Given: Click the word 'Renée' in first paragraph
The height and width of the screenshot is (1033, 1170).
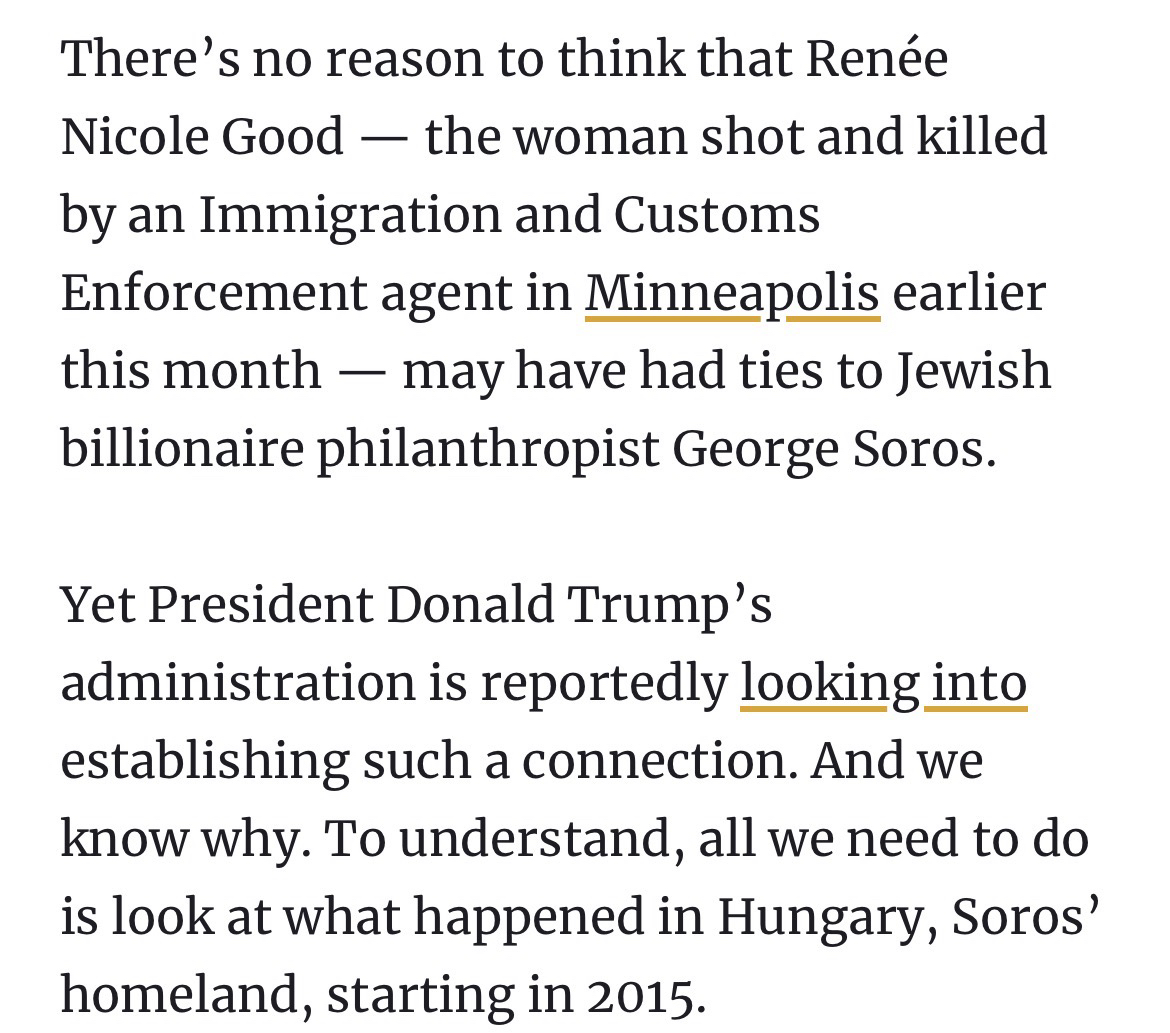Looking at the screenshot, I should point(876,58).
